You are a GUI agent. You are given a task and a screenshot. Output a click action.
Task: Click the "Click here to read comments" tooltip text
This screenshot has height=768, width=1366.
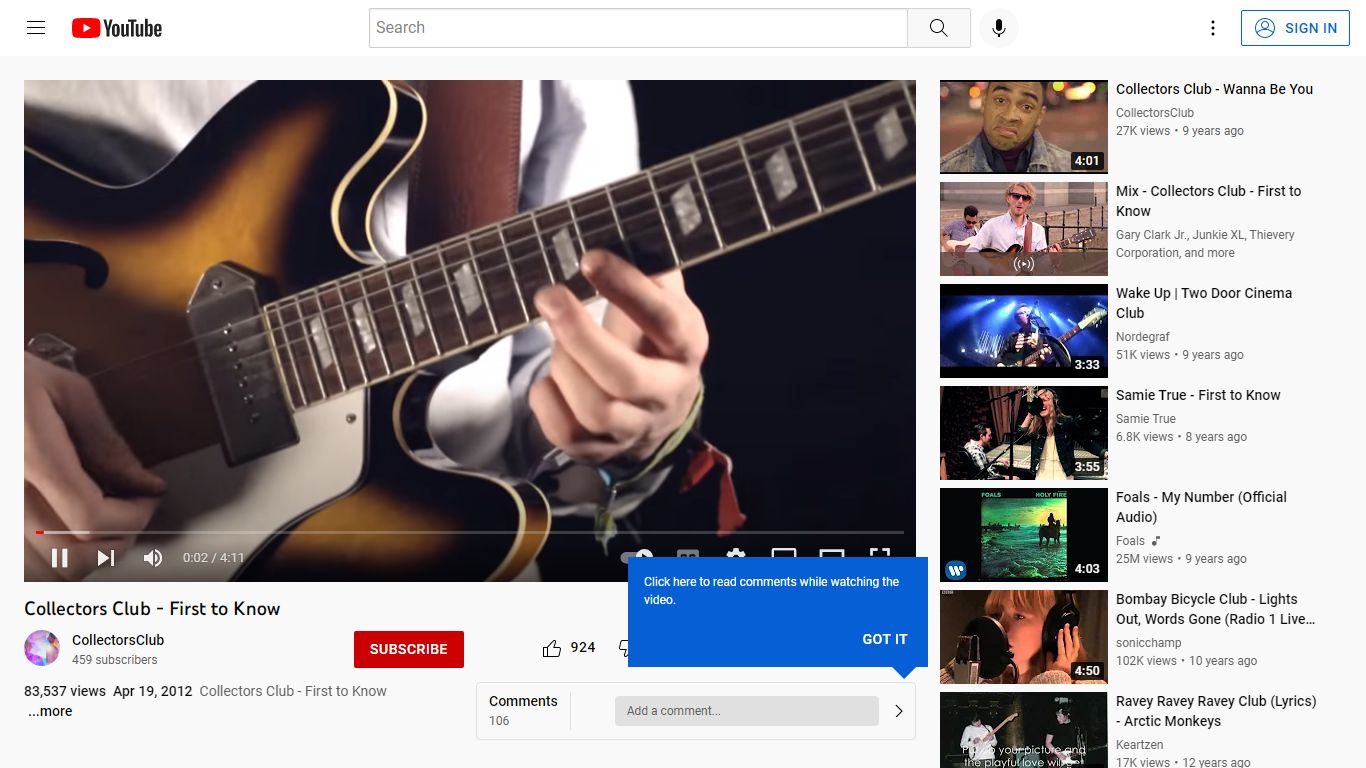point(771,591)
